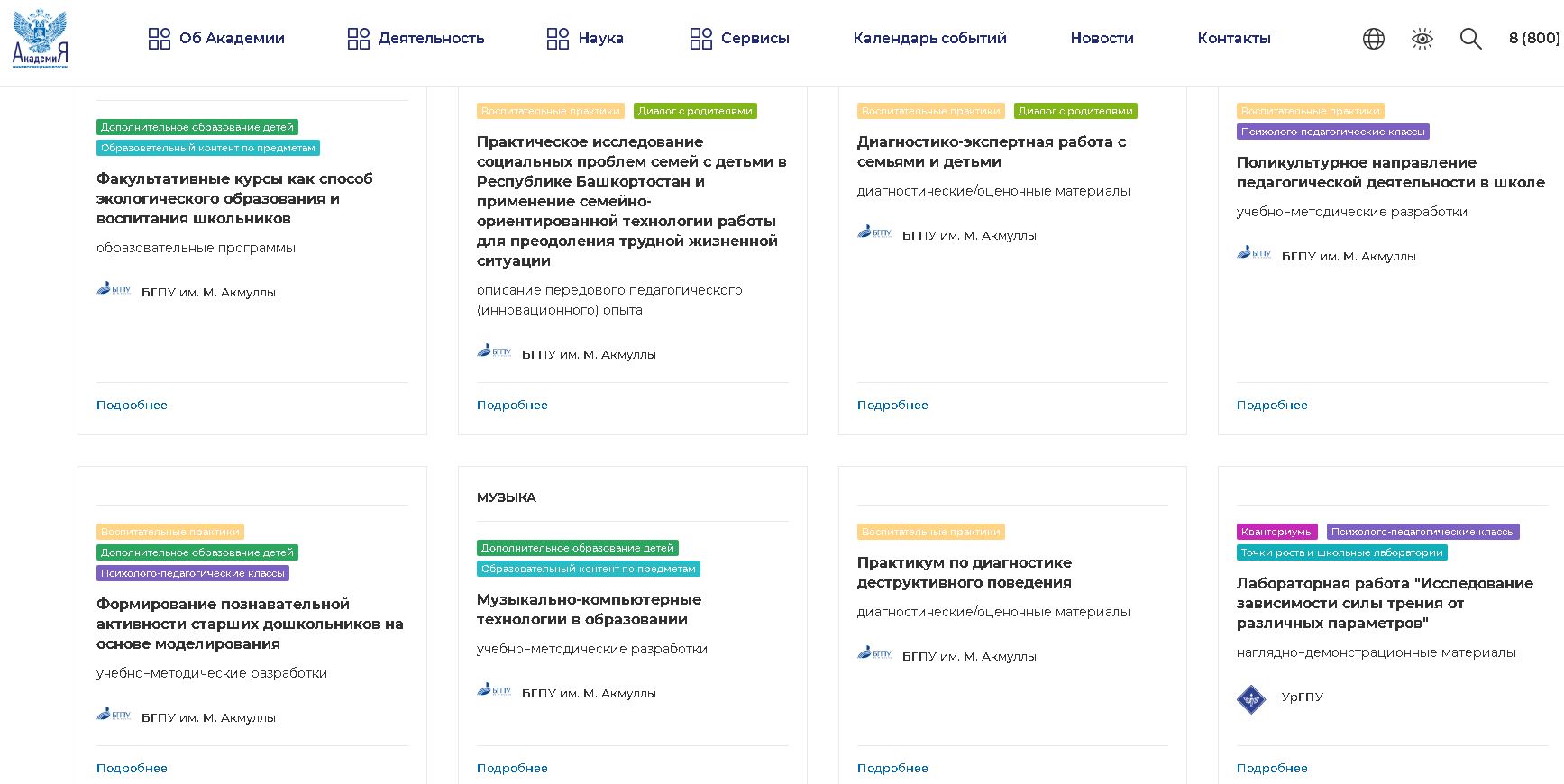Open the Контакты page
The height and width of the screenshot is (784, 1564).
[x=1233, y=39]
